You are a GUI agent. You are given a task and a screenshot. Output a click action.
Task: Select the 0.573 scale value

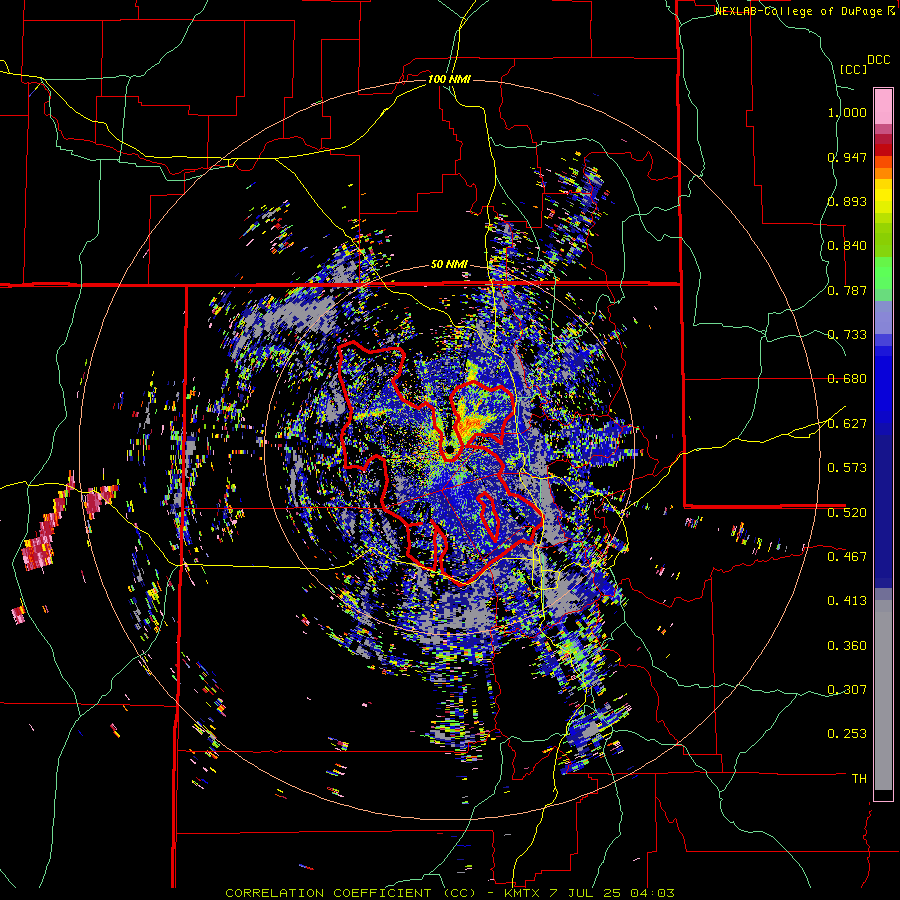[847, 468]
